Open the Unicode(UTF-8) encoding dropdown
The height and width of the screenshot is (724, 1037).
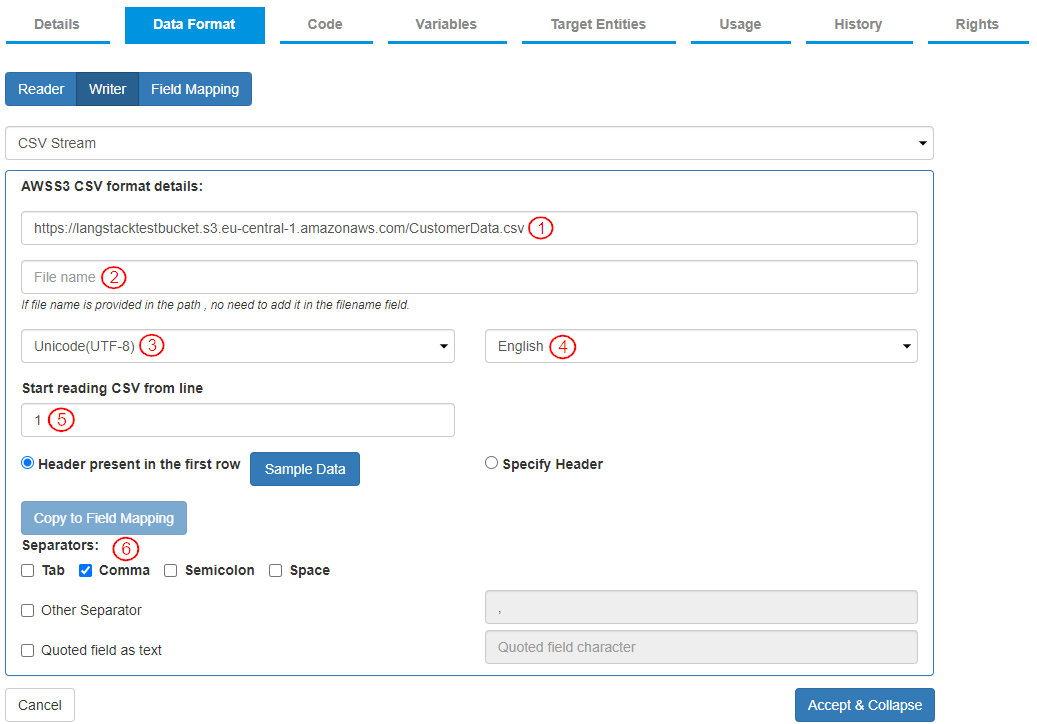[237, 346]
